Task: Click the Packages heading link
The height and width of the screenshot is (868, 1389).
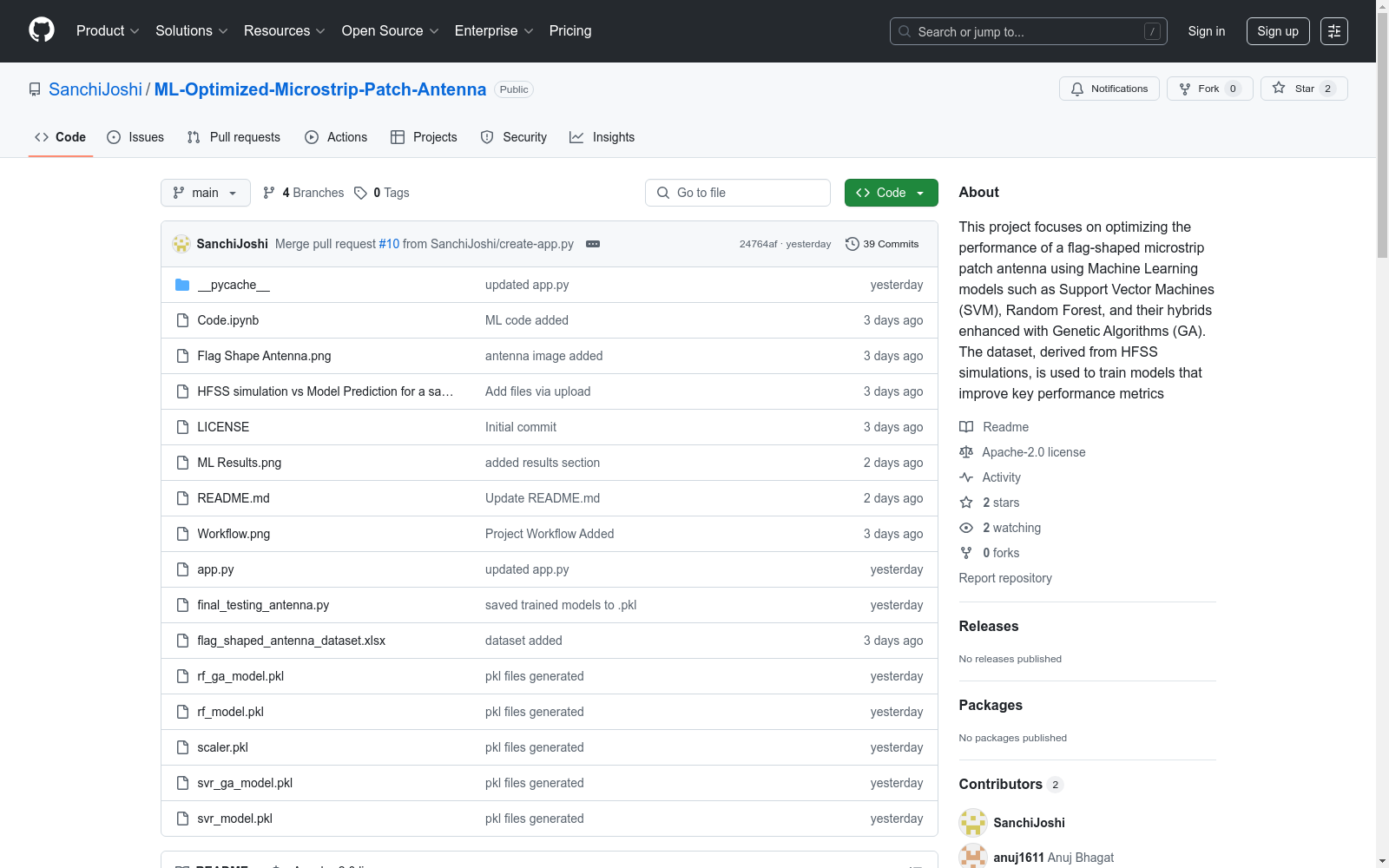Action: pos(991,705)
